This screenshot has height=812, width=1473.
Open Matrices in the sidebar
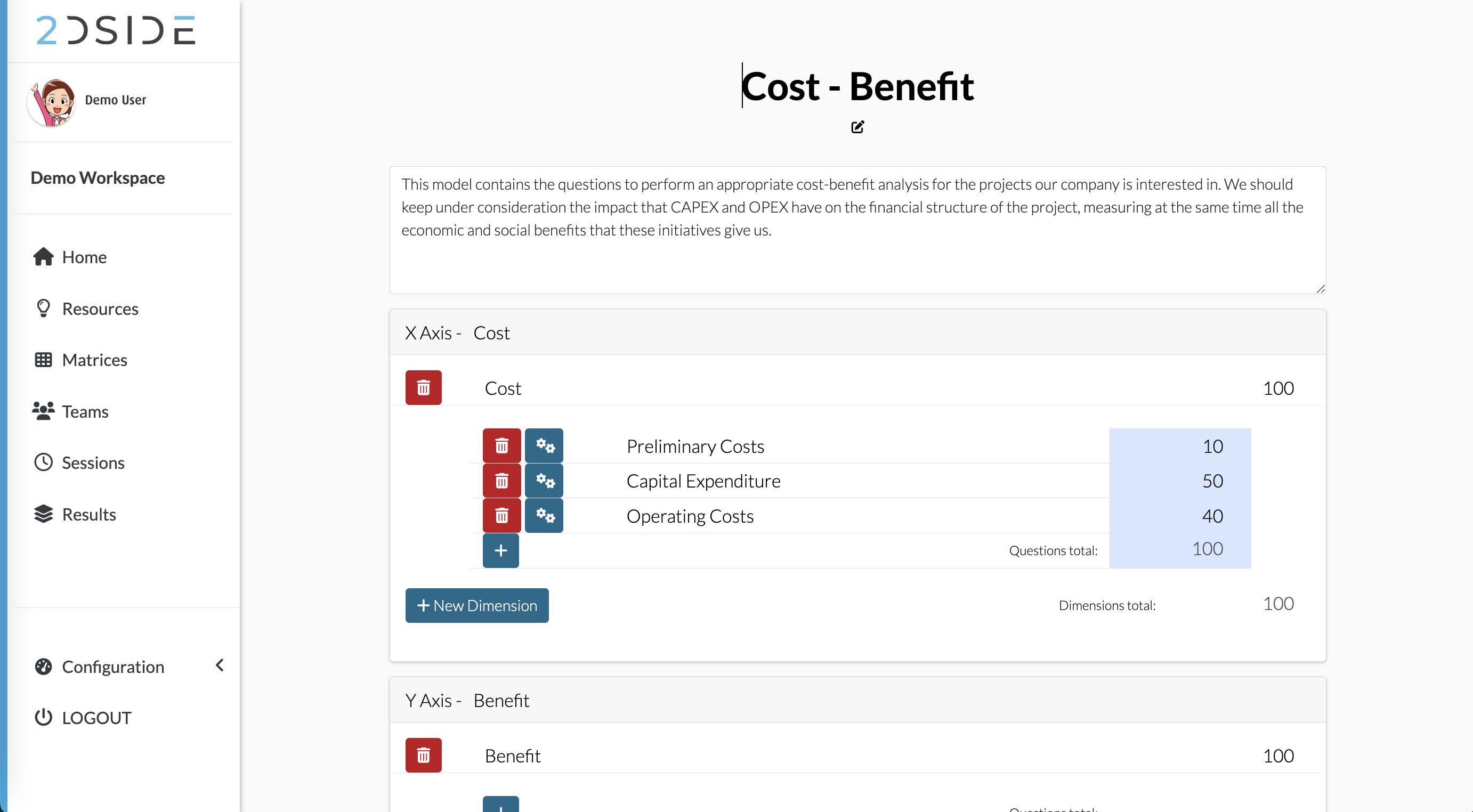coord(94,360)
